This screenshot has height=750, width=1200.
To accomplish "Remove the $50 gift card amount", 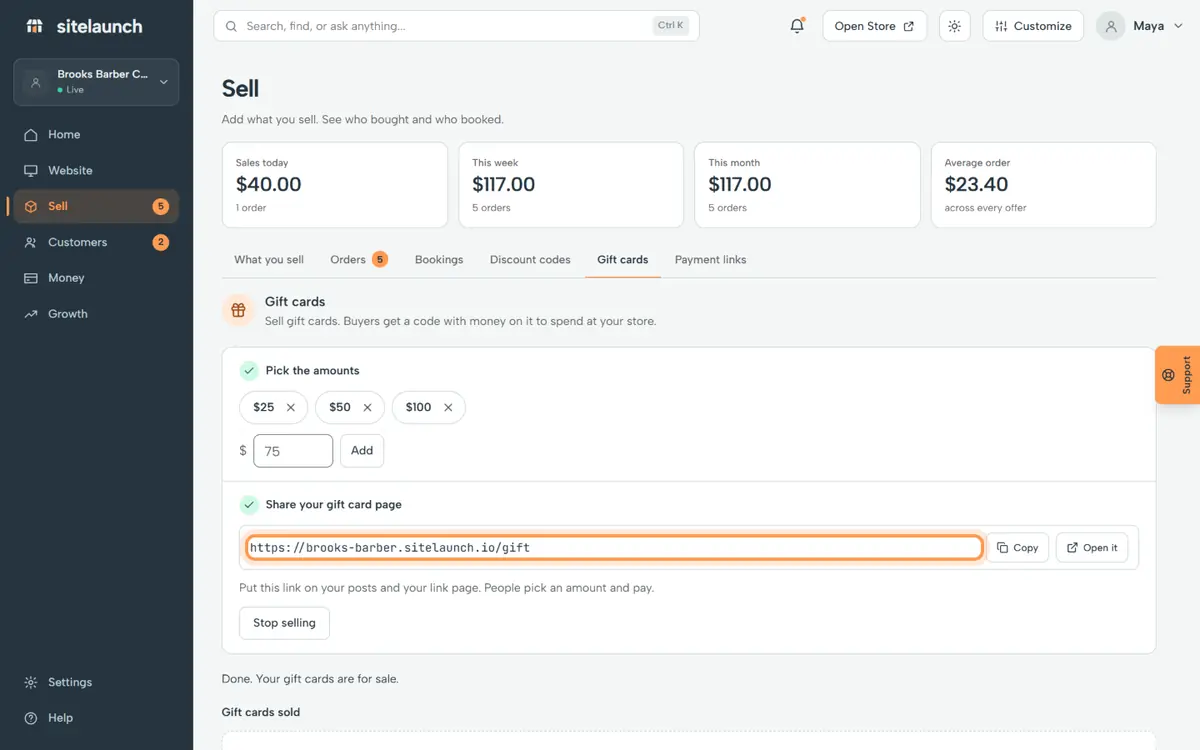I will (367, 407).
